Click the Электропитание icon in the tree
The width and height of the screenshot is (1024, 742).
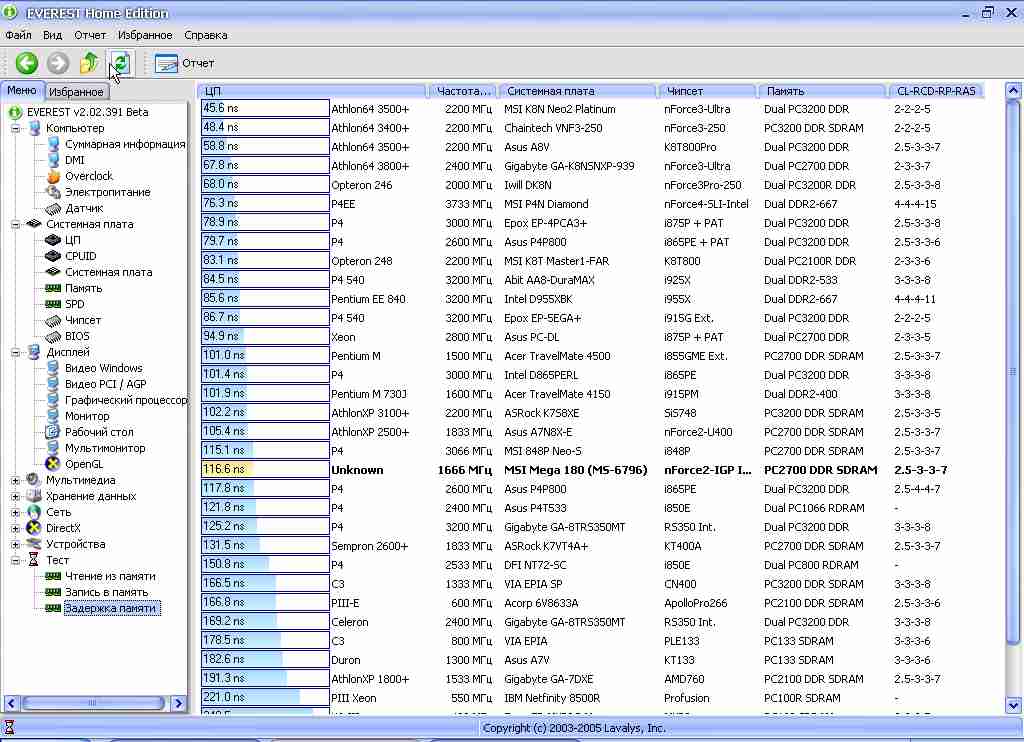coord(54,192)
